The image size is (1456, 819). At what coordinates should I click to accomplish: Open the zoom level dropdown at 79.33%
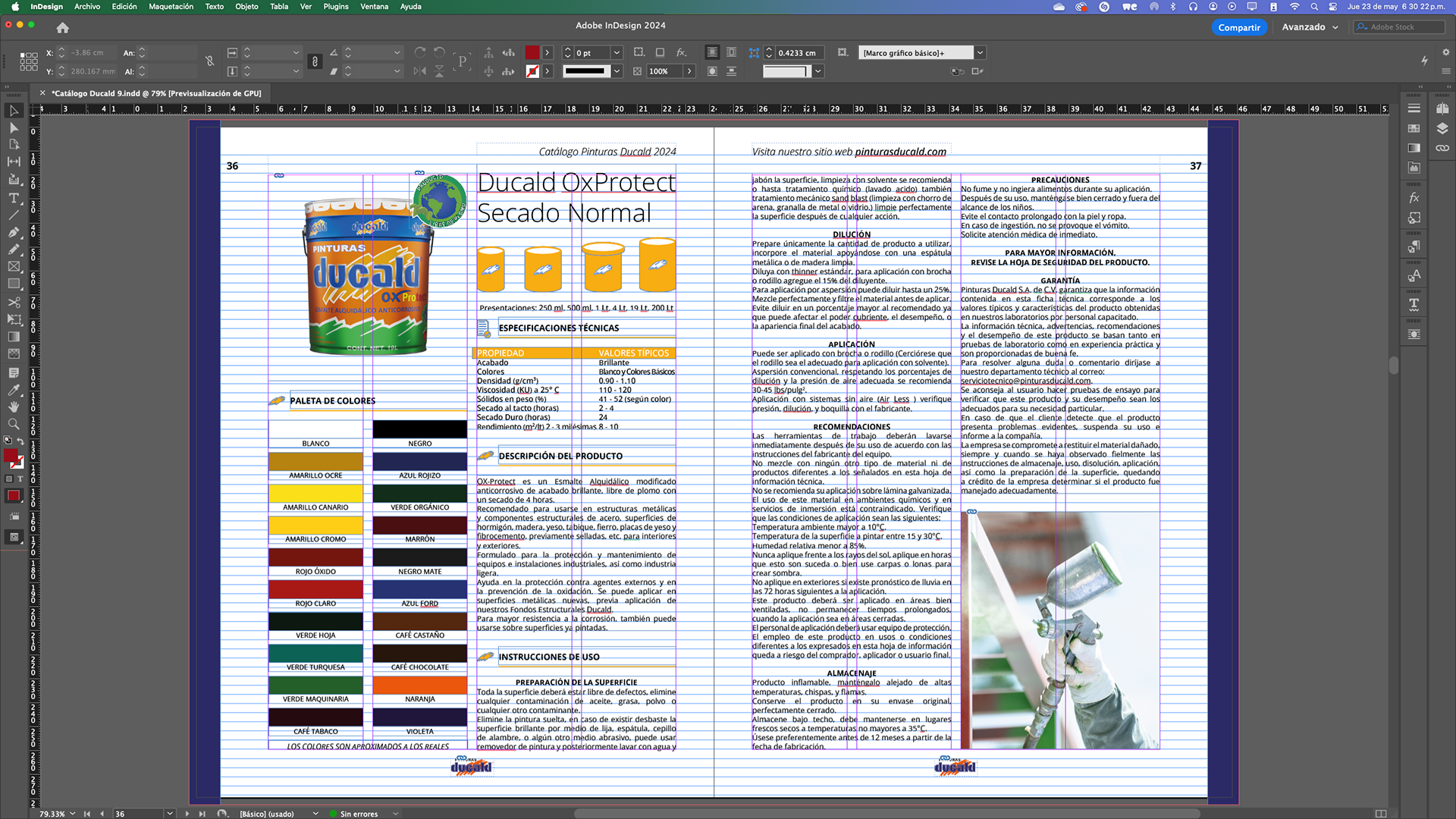[73, 814]
